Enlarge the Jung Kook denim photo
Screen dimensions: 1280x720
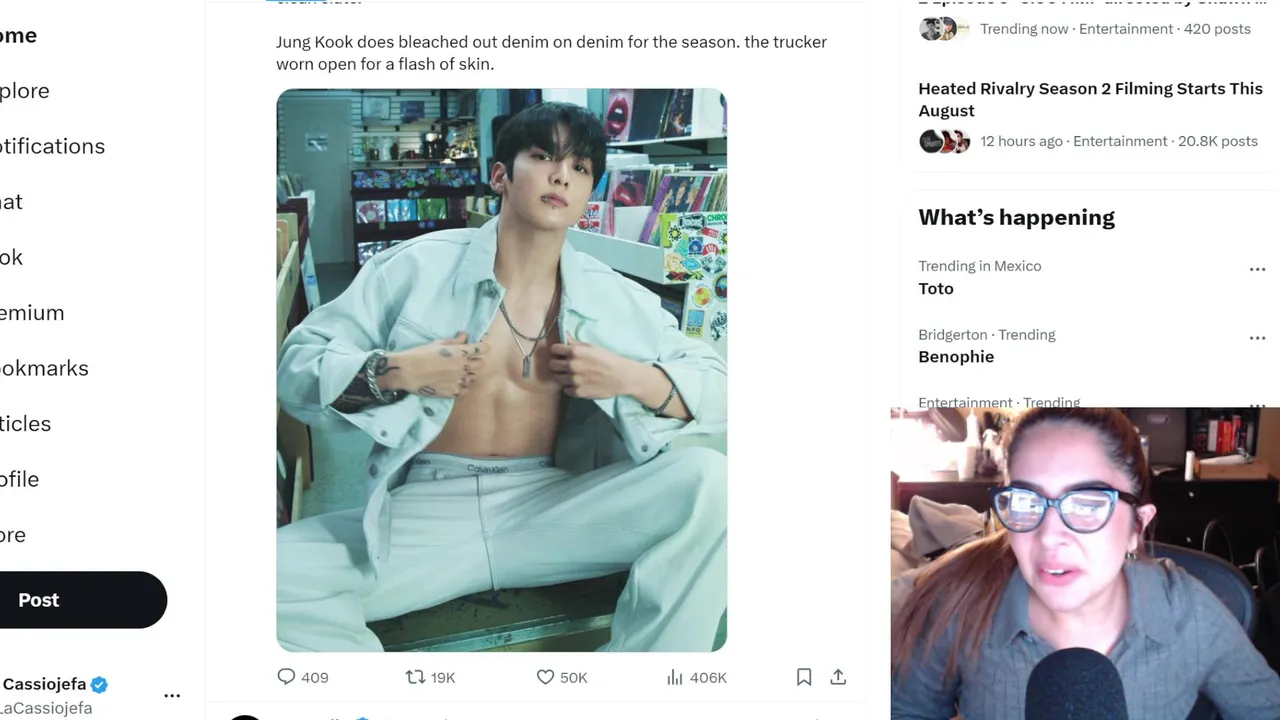pos(501,370)
